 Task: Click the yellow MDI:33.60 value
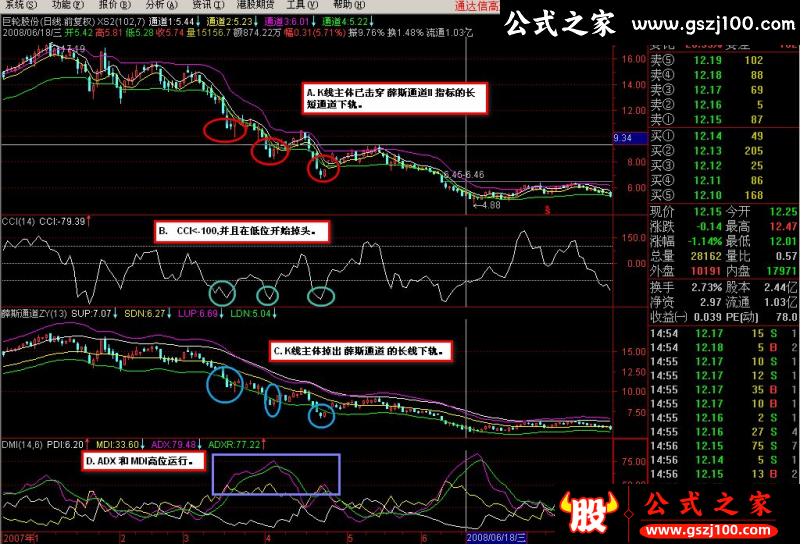click(117, 444)
